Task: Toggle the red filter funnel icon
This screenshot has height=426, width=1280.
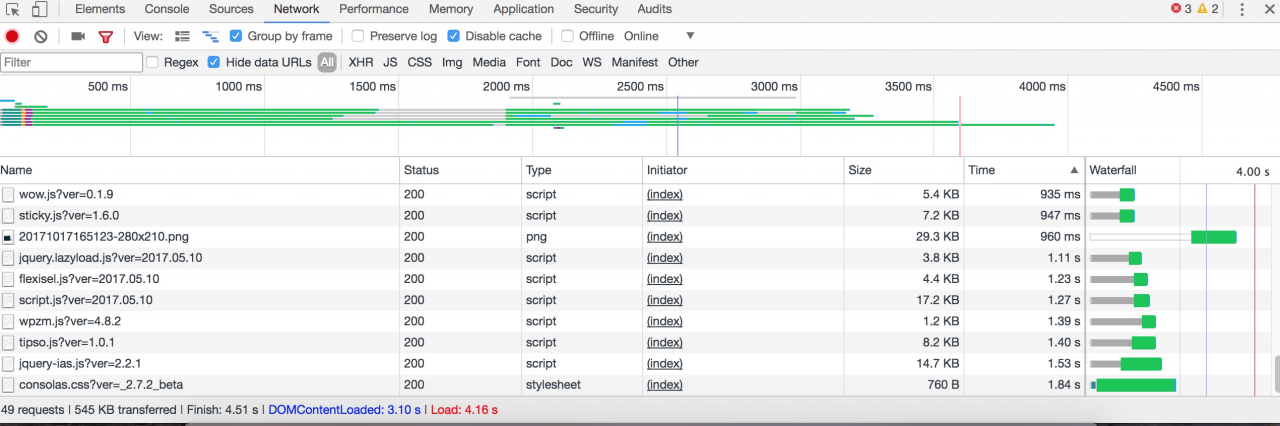Action: coord(105,36)
